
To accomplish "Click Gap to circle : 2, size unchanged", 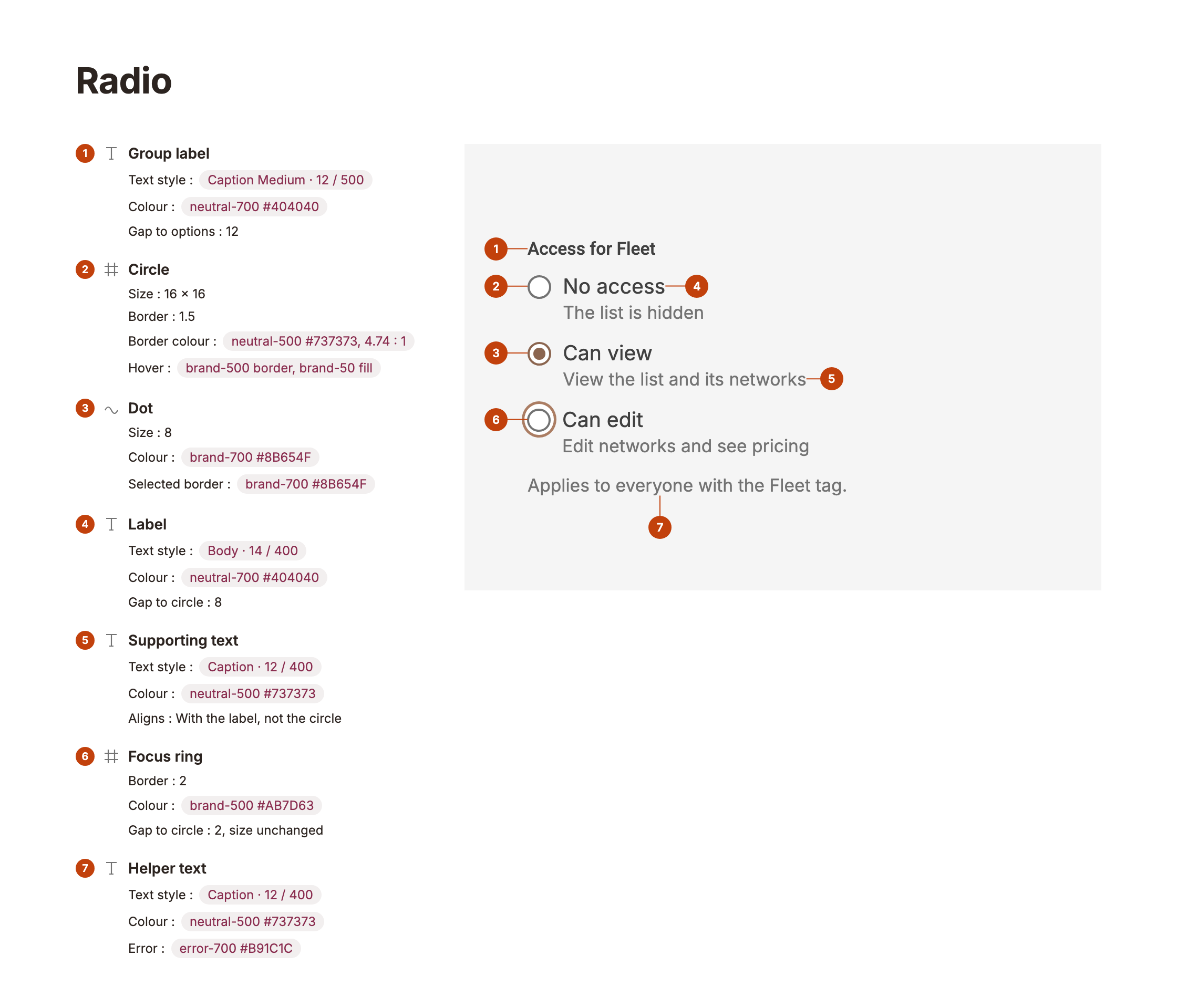I will [225, 830].
